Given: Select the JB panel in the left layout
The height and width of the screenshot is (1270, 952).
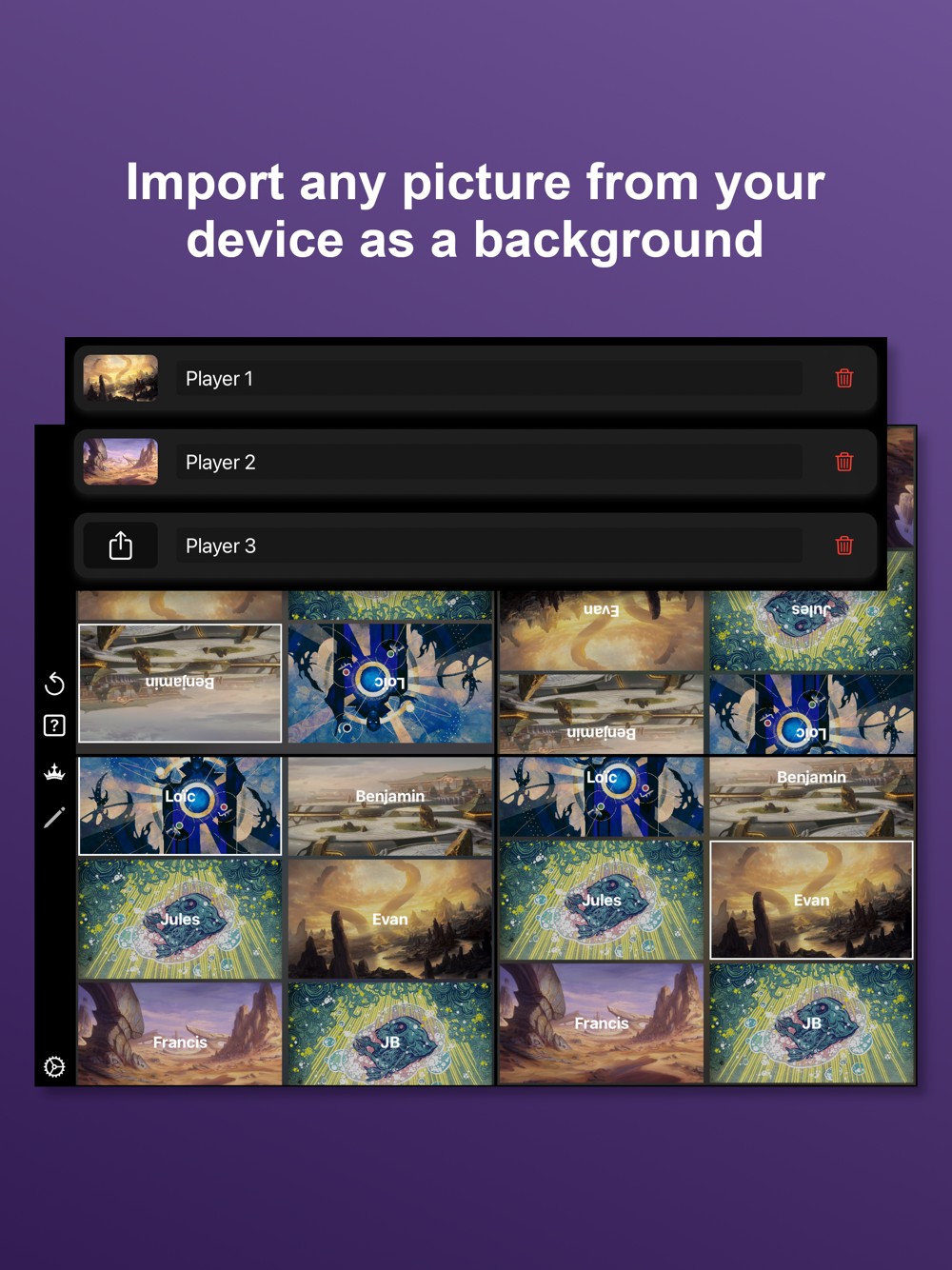Looking at the screenshot, I should click(x=390, y=1034).
